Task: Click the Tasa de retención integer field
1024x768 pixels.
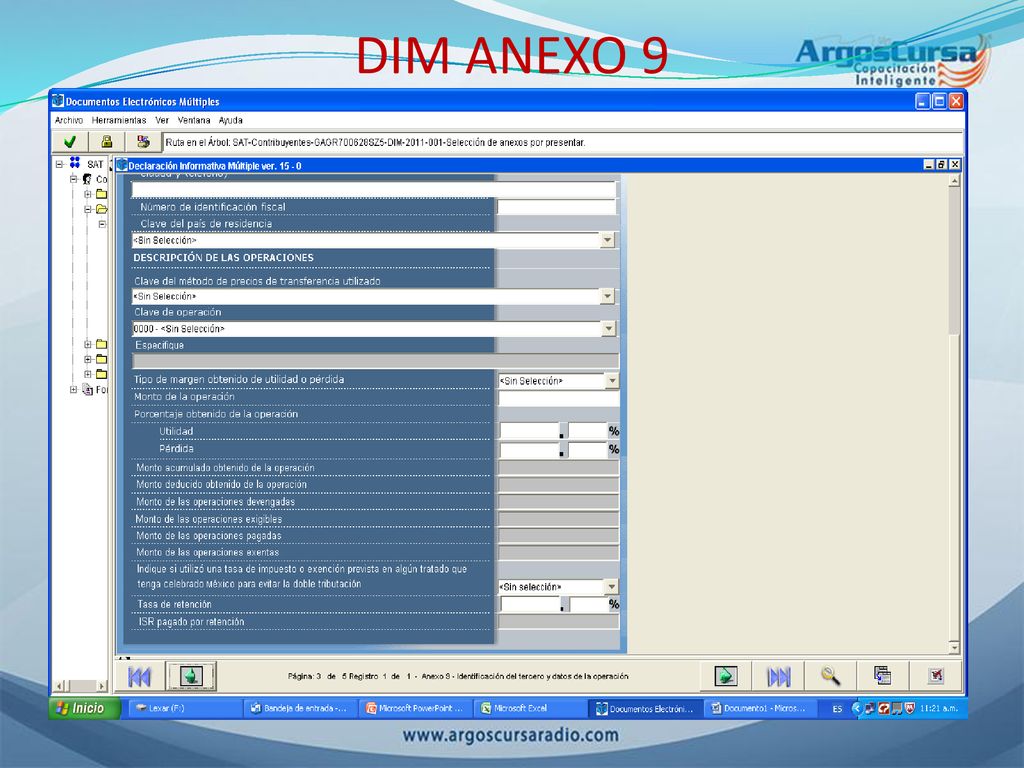Action: click(x=530, y=604)
